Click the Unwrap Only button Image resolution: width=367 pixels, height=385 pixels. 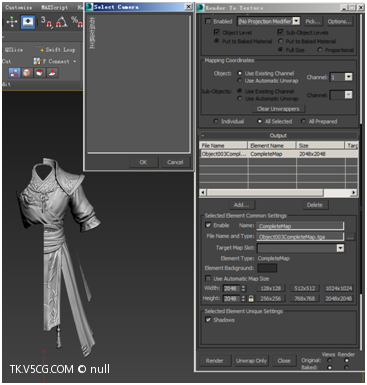coord(251,361)
